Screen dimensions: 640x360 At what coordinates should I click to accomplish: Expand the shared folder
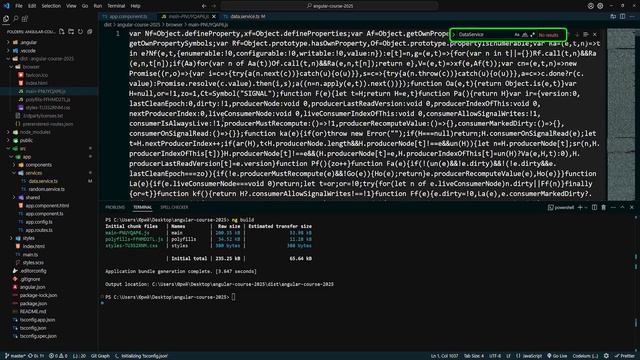click(x=33, y=198)
